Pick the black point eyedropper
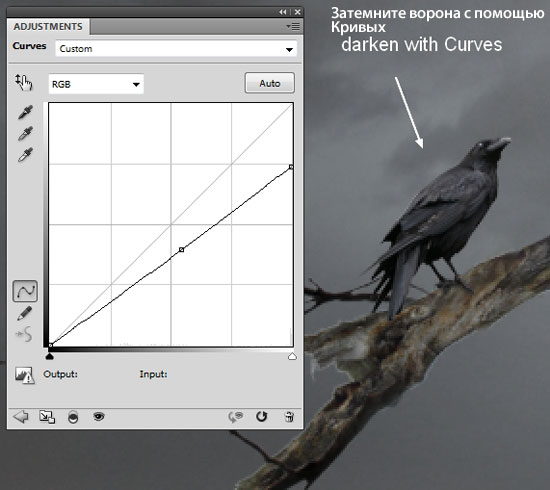The image size is (550, 490). pos(25,112)
